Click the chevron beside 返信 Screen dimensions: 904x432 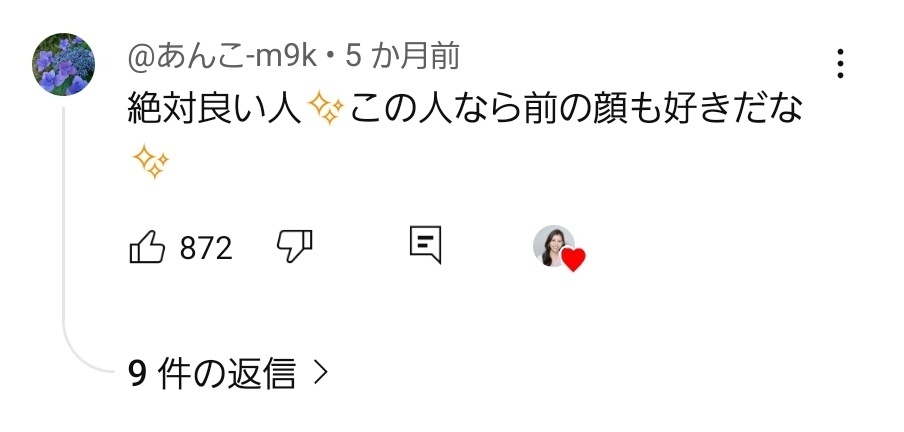[320, 373]
